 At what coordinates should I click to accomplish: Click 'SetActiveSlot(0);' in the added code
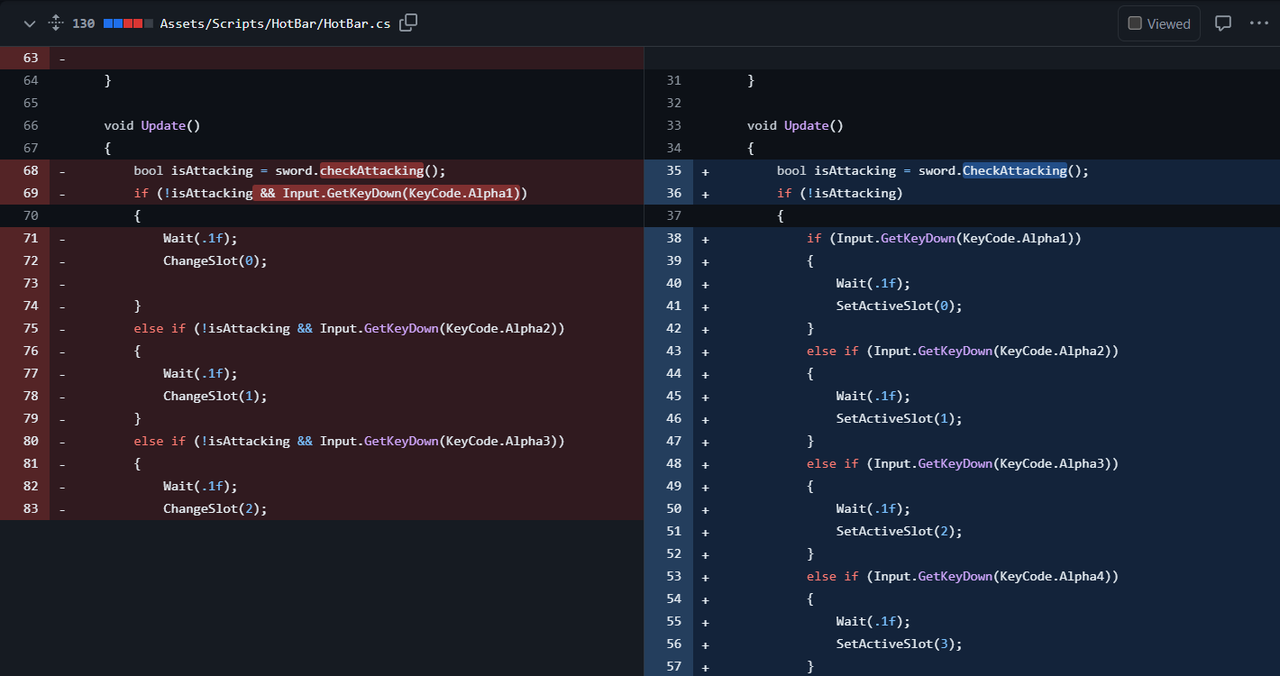899,306
